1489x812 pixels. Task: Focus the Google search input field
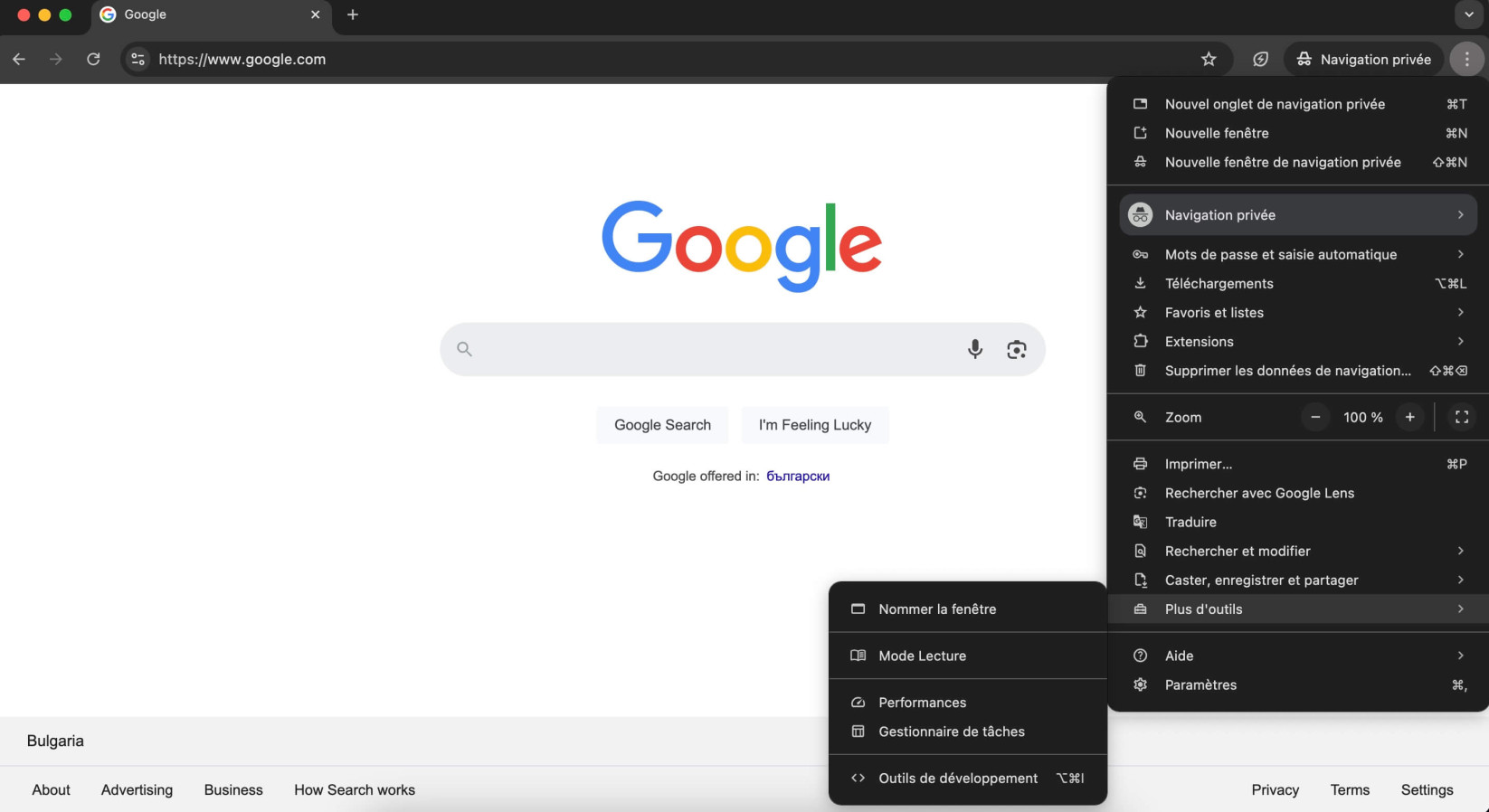(x=742, y=349)
